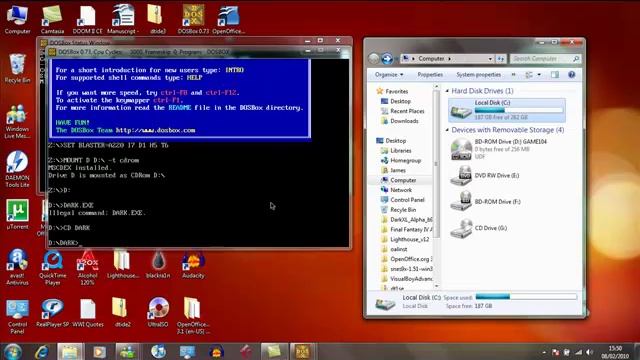640x360 pixels.
Task: Select Recent Places in navigation pane
Action: pyautogui.click(x=407, y=111)
